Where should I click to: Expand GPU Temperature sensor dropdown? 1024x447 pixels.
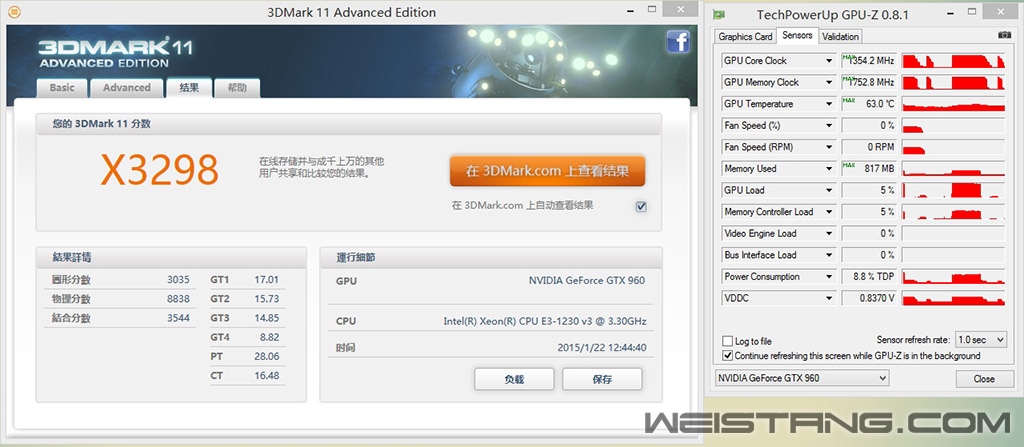tap(829, 104)
